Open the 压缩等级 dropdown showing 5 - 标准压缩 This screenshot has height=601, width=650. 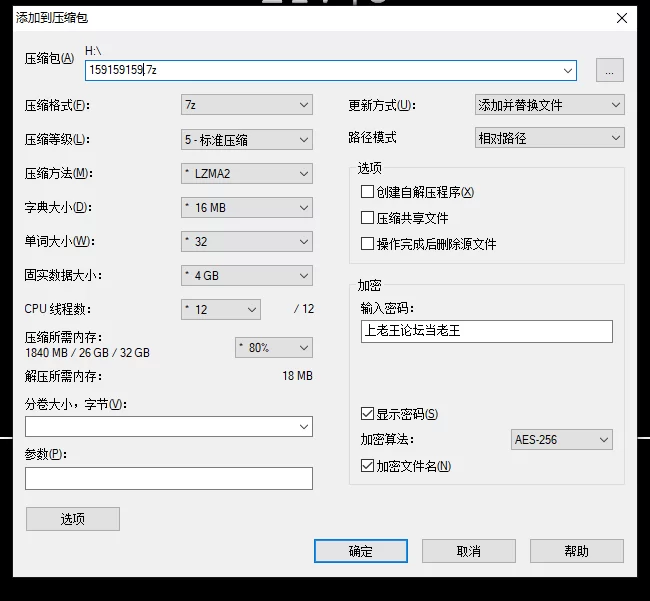pos(247,140)
